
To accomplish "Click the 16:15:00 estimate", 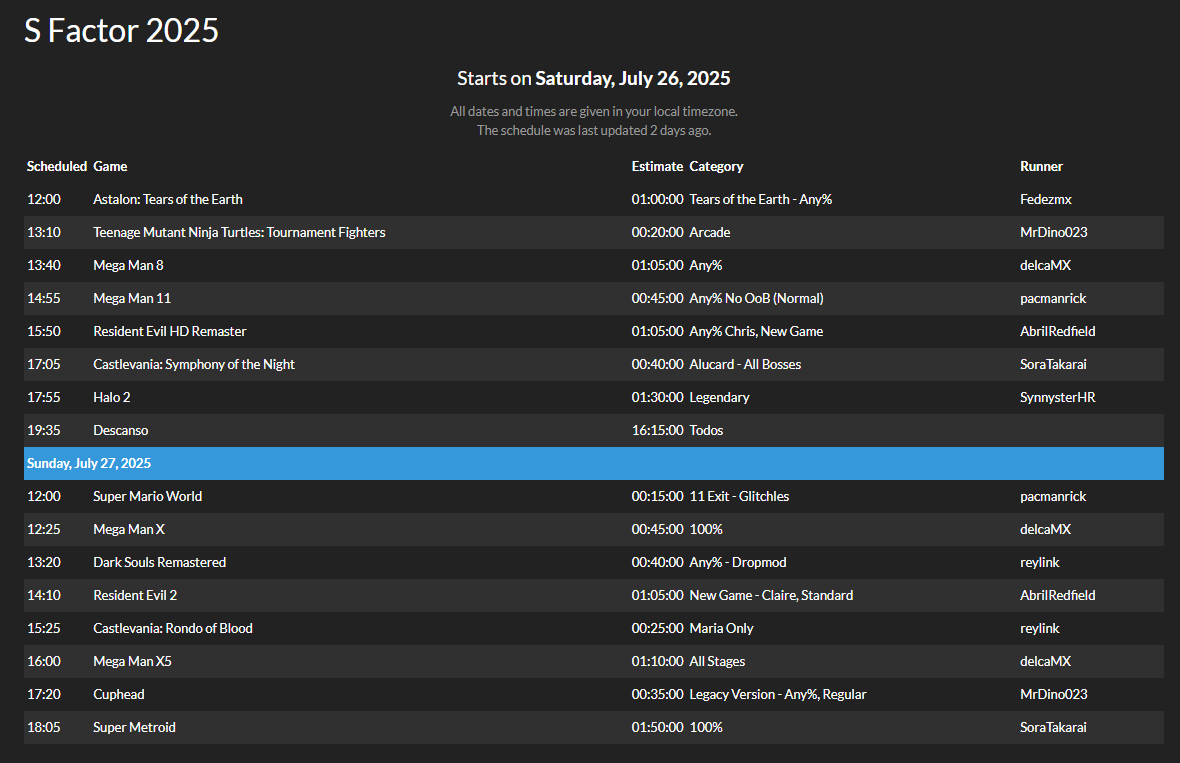I will click(657, 430).
